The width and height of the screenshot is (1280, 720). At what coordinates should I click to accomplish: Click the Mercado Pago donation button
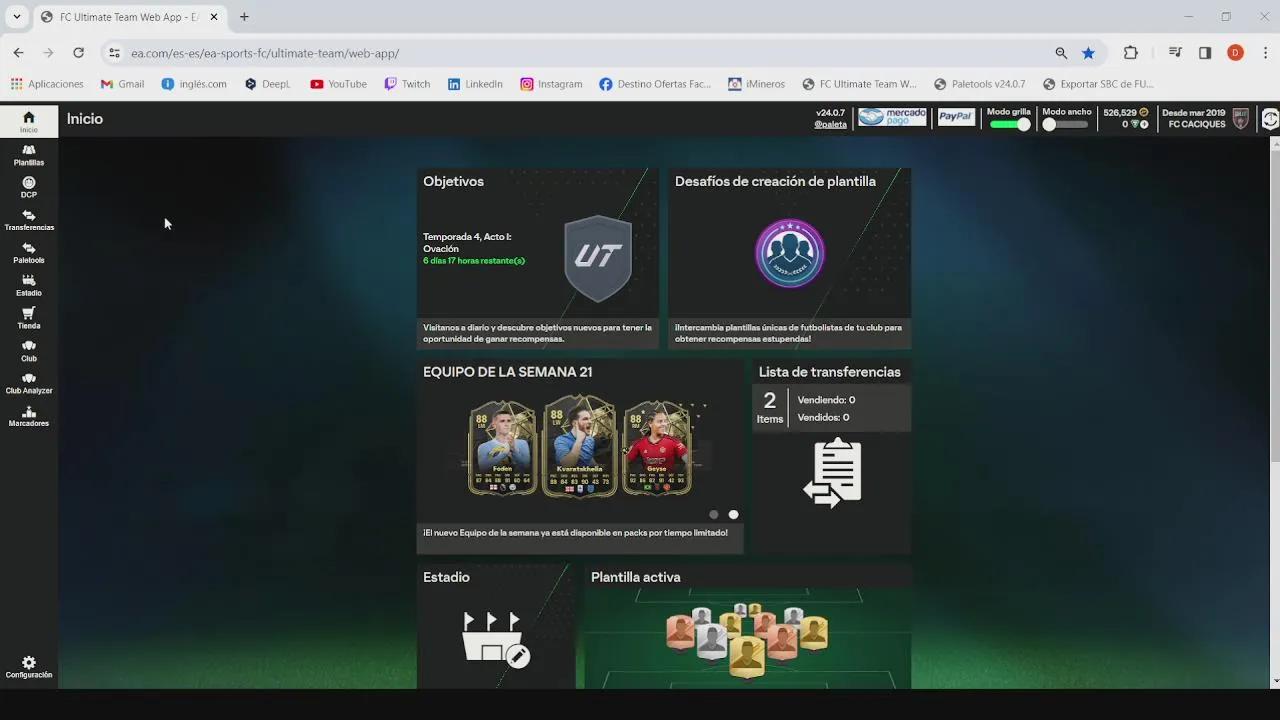click(892, 117)
